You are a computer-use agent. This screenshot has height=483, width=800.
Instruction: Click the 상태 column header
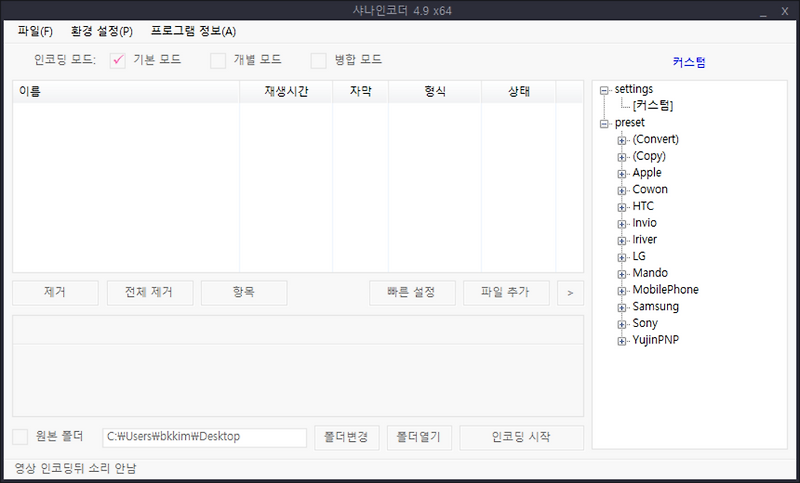[518, 92]
